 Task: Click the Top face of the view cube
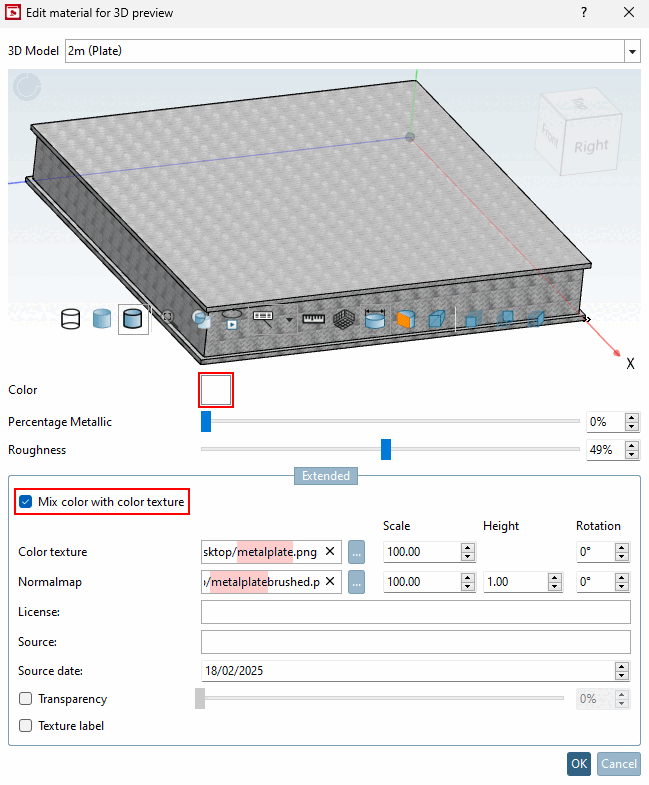(580, 104)
